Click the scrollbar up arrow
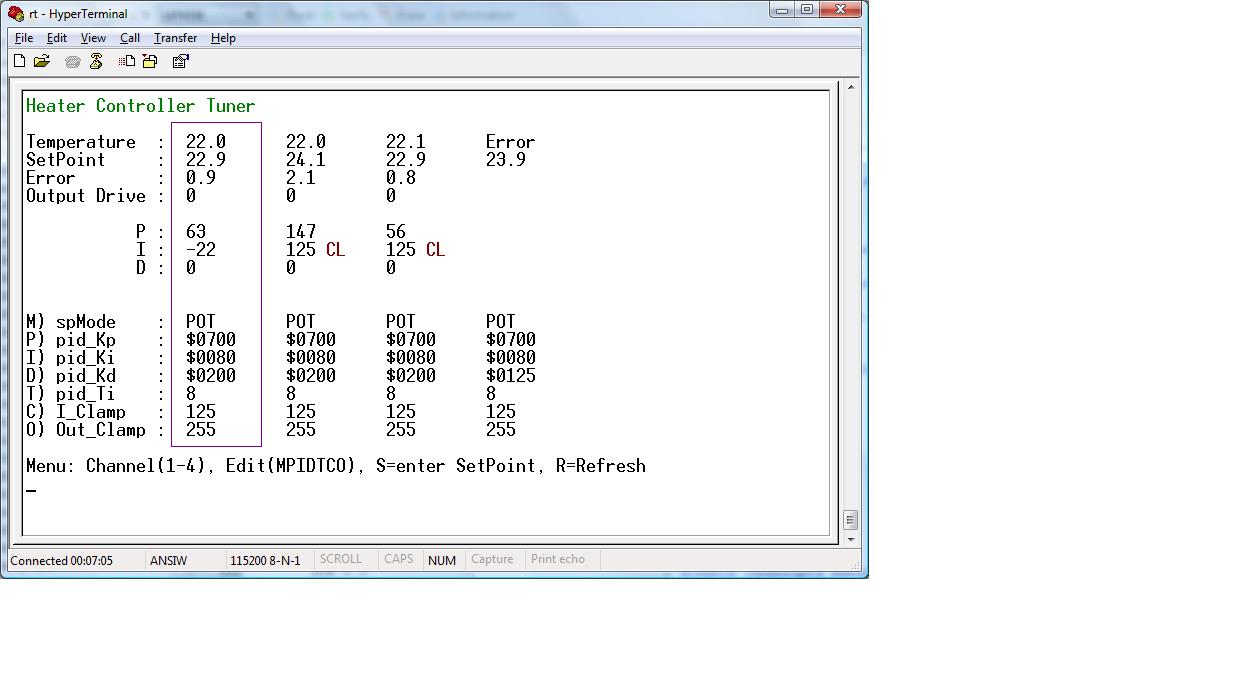1250x679 pixels. click(850, 88)
